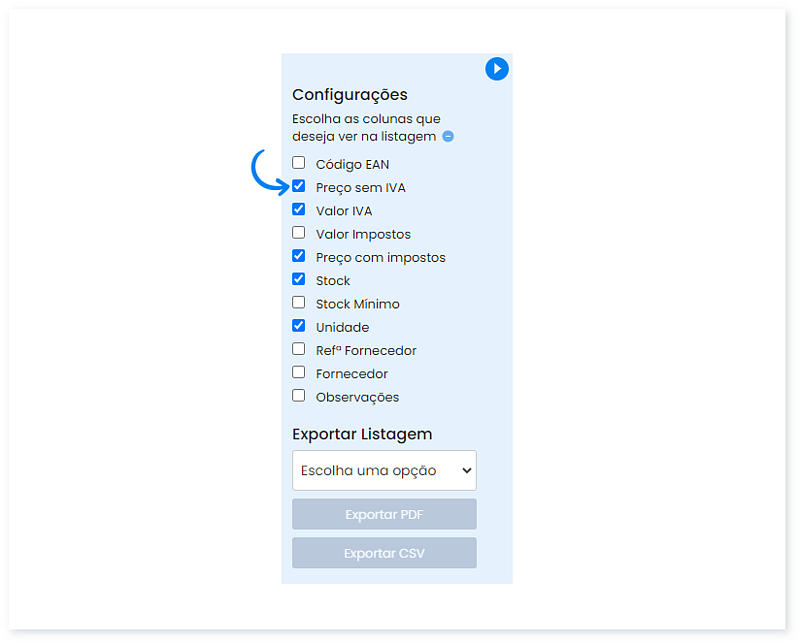The width and height of the screenshot is (800, 644).
Task: Click the dropdown chevron arrow
Action: click(466, 470)
